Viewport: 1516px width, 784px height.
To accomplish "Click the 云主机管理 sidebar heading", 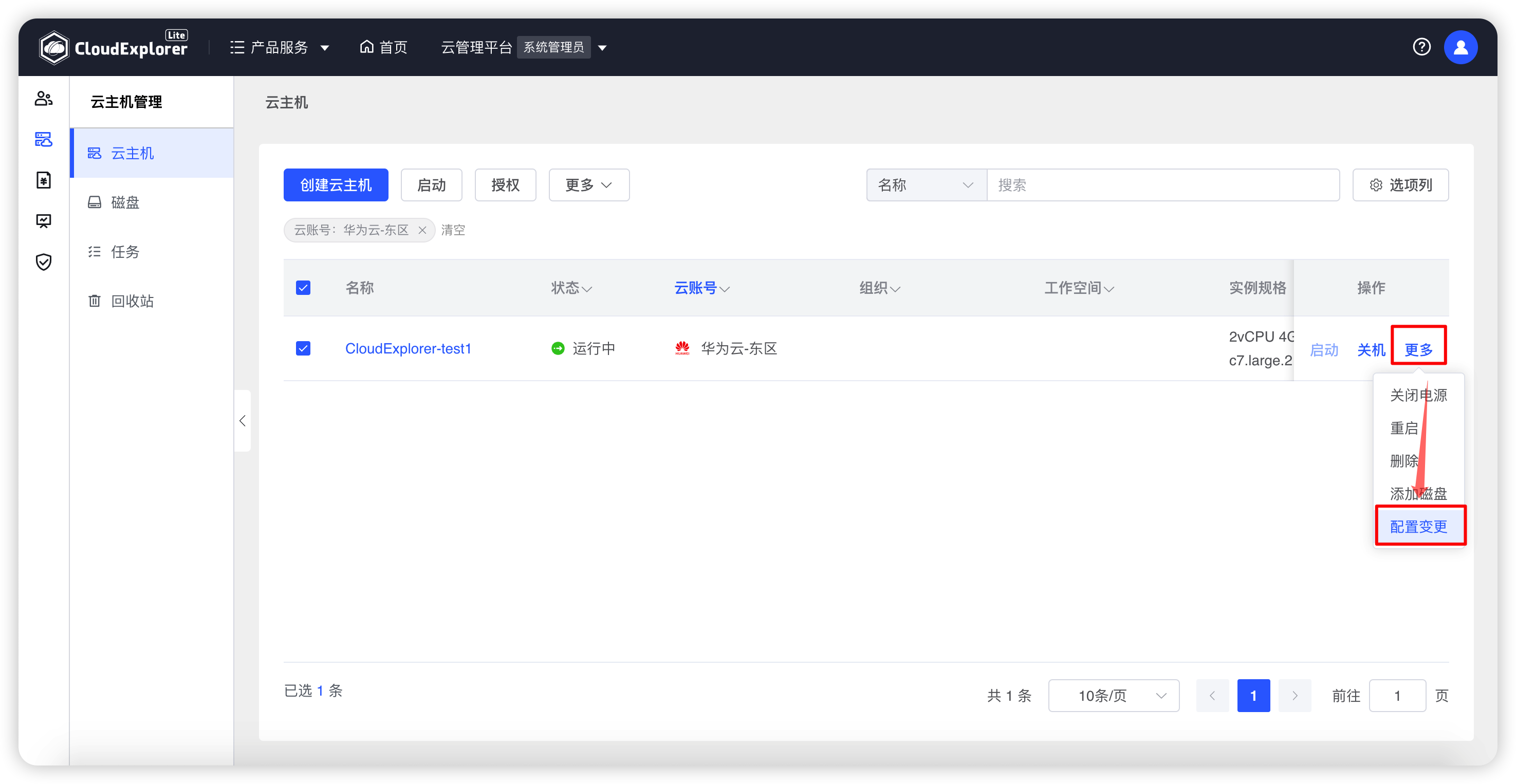I will tap(126, 102).
